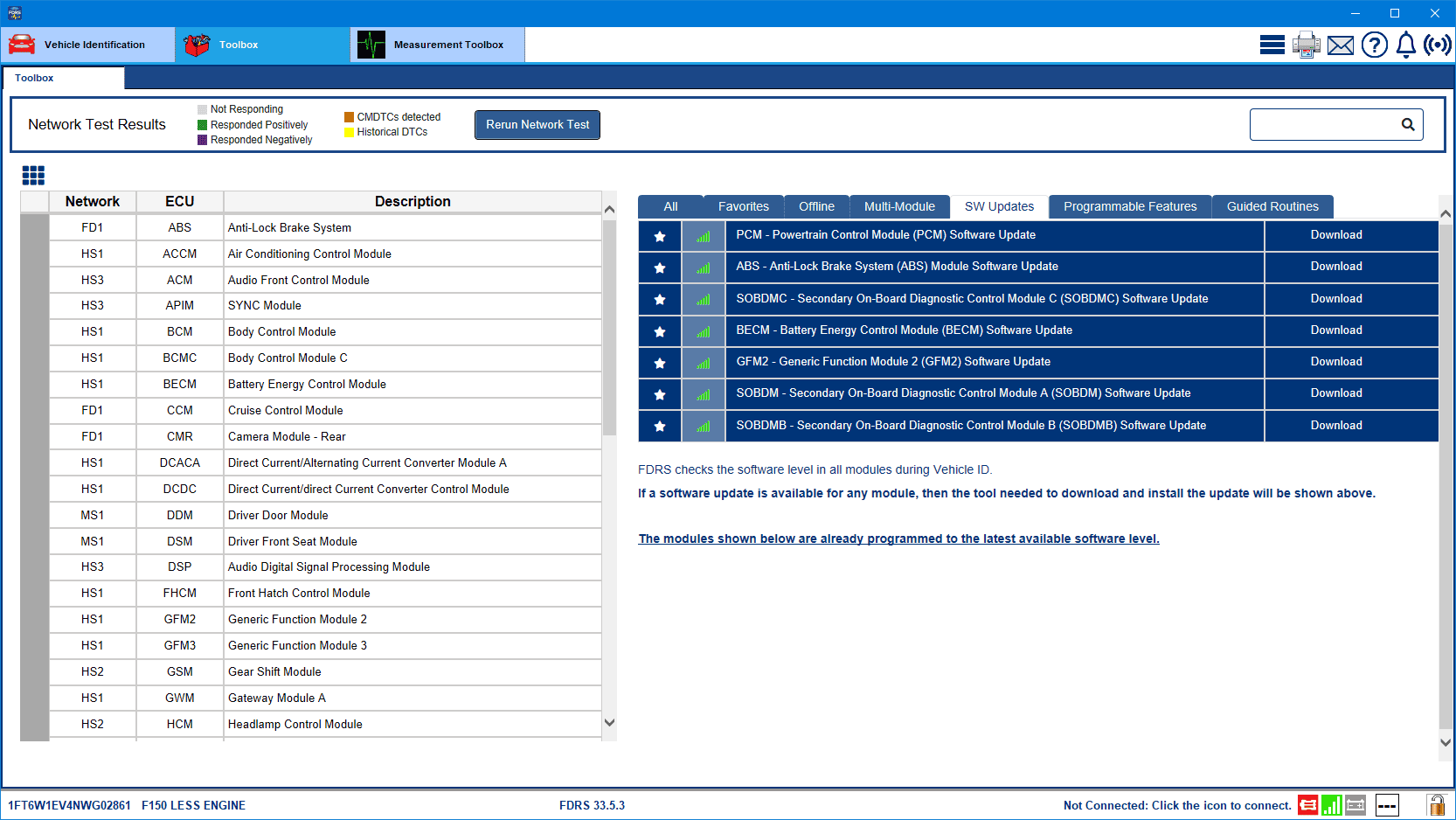Screen dimensions: 1456x820
Task: Open notifications bell icon
Action: pos(1405,45)
